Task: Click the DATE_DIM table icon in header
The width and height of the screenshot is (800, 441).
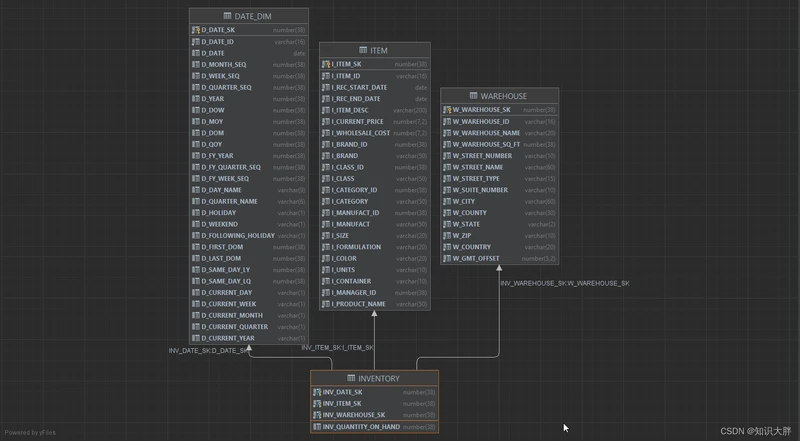Action: pyautogui.click(x=228, y=16)
